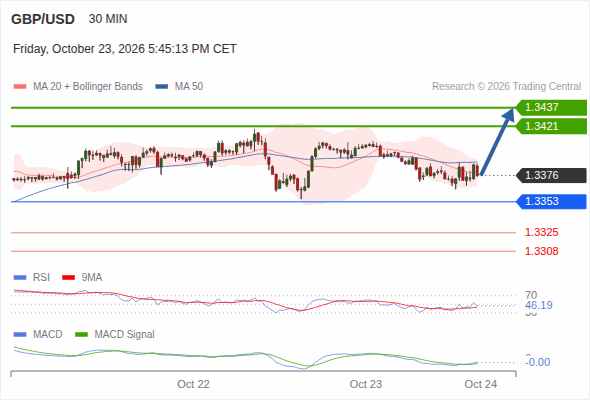Click the 1.3437 green resistance tag
The image size is (590, 400).
pos(551,108)
